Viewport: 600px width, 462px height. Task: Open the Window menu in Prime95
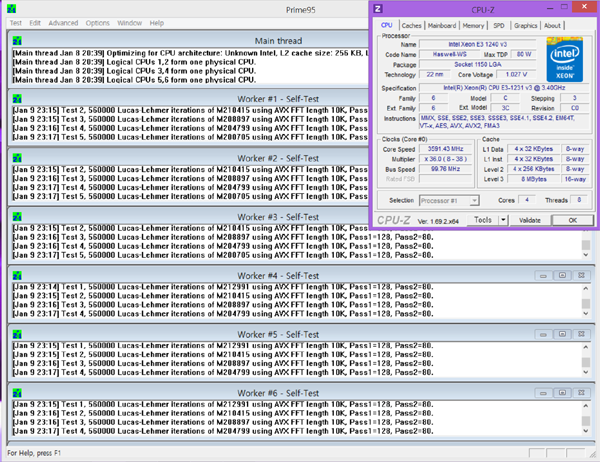(129, 23)
